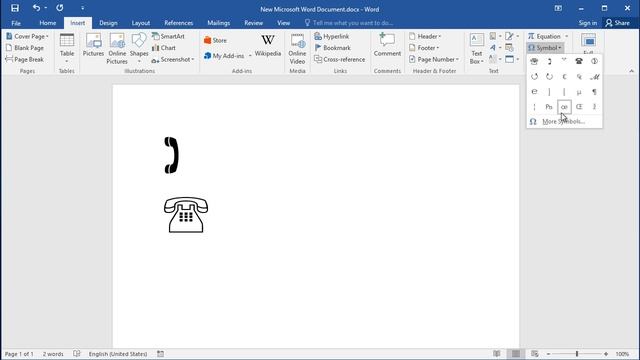The width and height of the screenshot is (640, 360).
Task: Add a new Comment
Action: [387, 45]
